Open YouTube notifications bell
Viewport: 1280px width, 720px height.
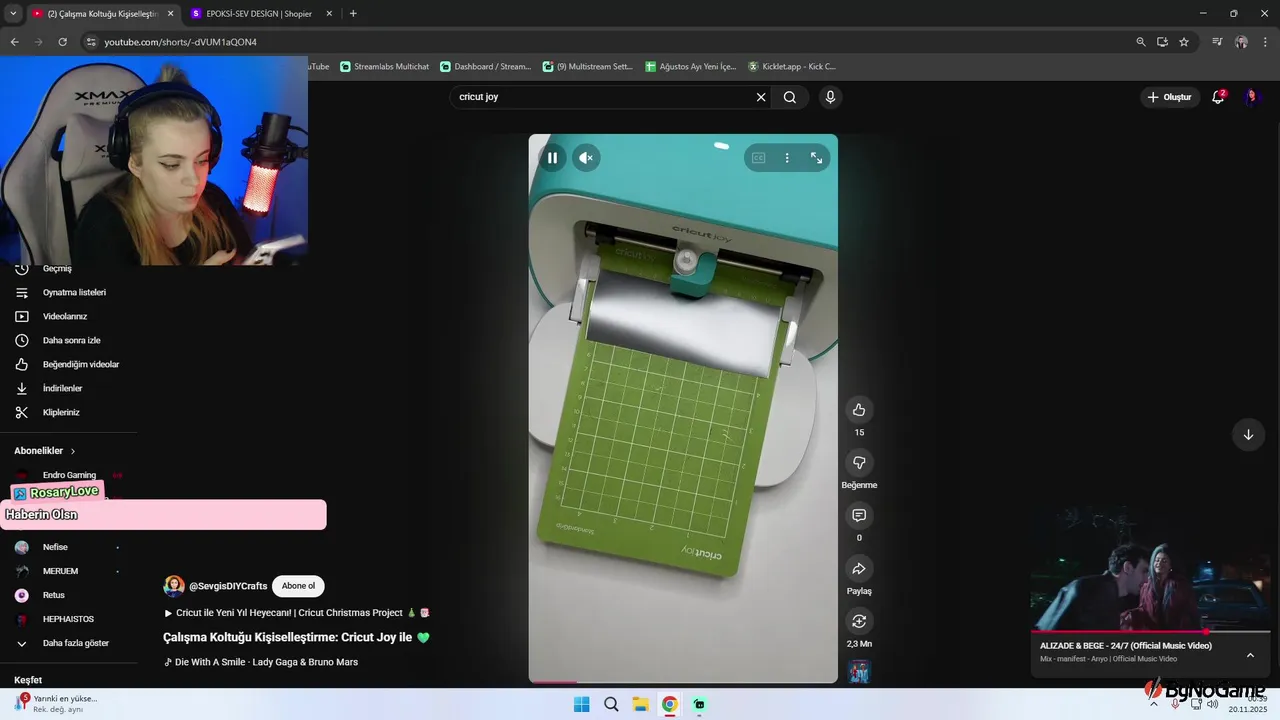click(x=1218, y=97)
